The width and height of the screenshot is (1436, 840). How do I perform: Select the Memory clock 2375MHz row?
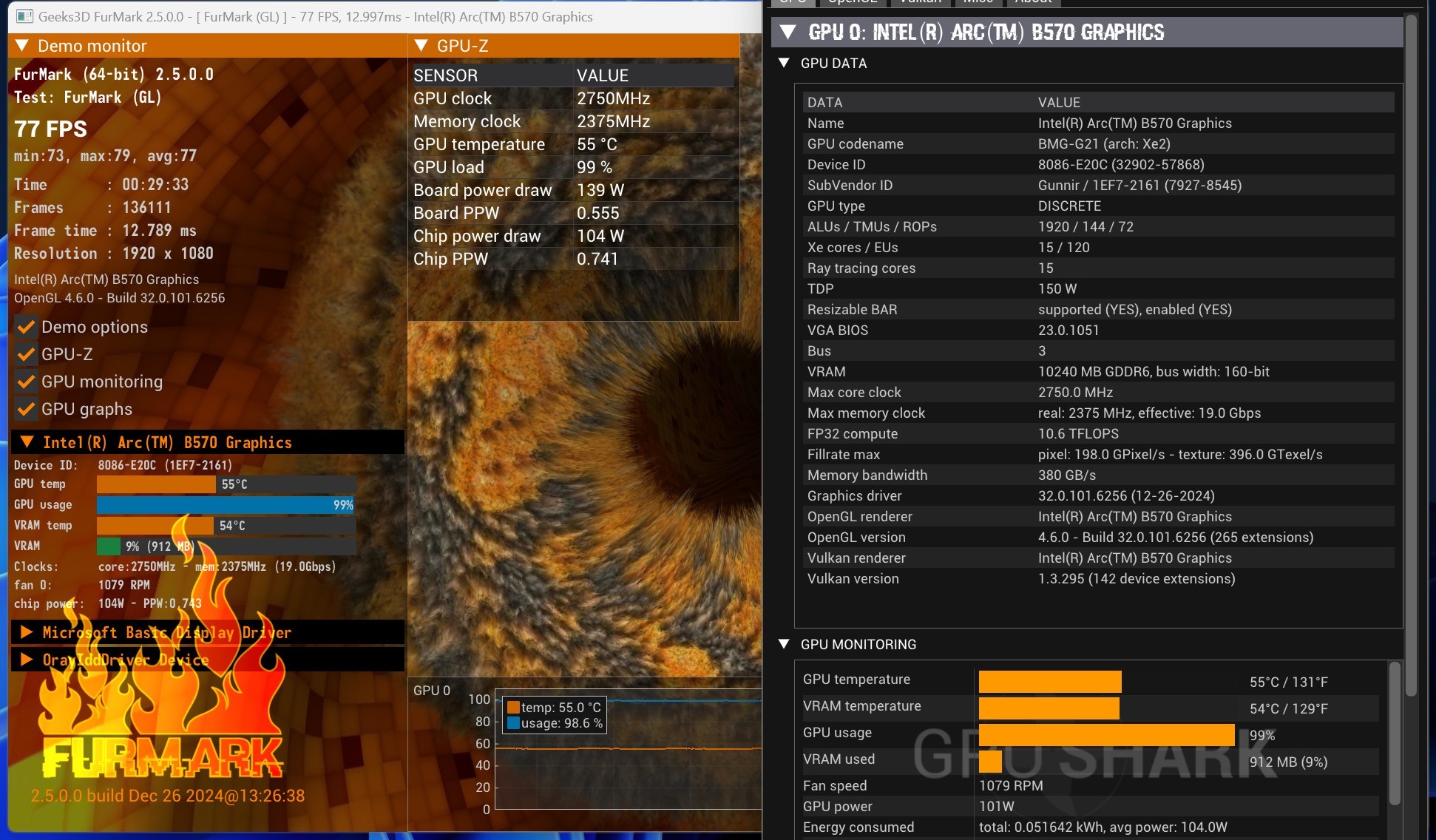tap(573, 121)
